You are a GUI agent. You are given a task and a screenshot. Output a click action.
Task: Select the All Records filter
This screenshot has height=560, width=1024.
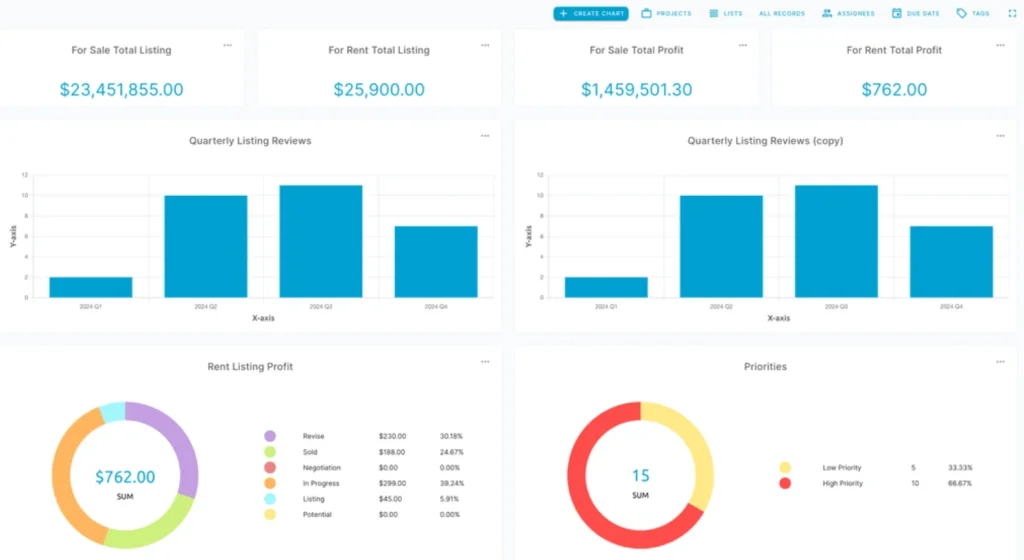pyautogui.click(x=782, y=14)
